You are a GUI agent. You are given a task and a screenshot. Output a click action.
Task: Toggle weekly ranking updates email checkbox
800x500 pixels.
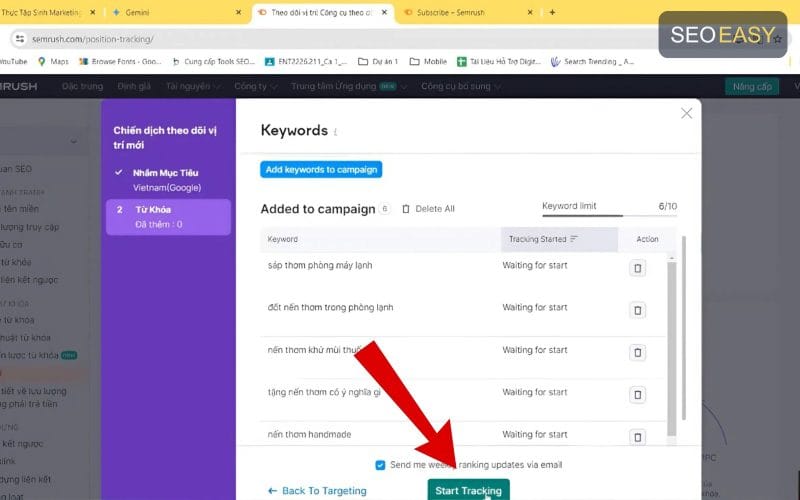click(x=380, y=465)
